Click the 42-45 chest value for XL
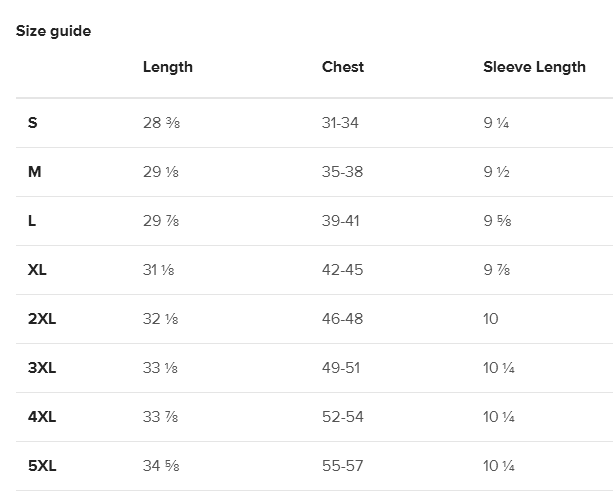 342,270
